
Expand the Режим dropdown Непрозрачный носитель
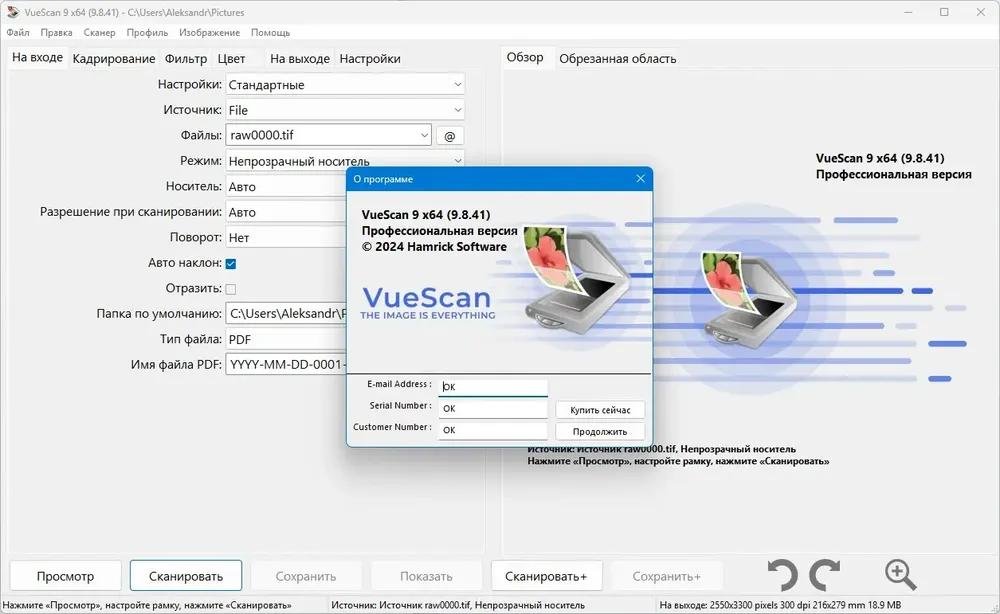pos(344,161)
